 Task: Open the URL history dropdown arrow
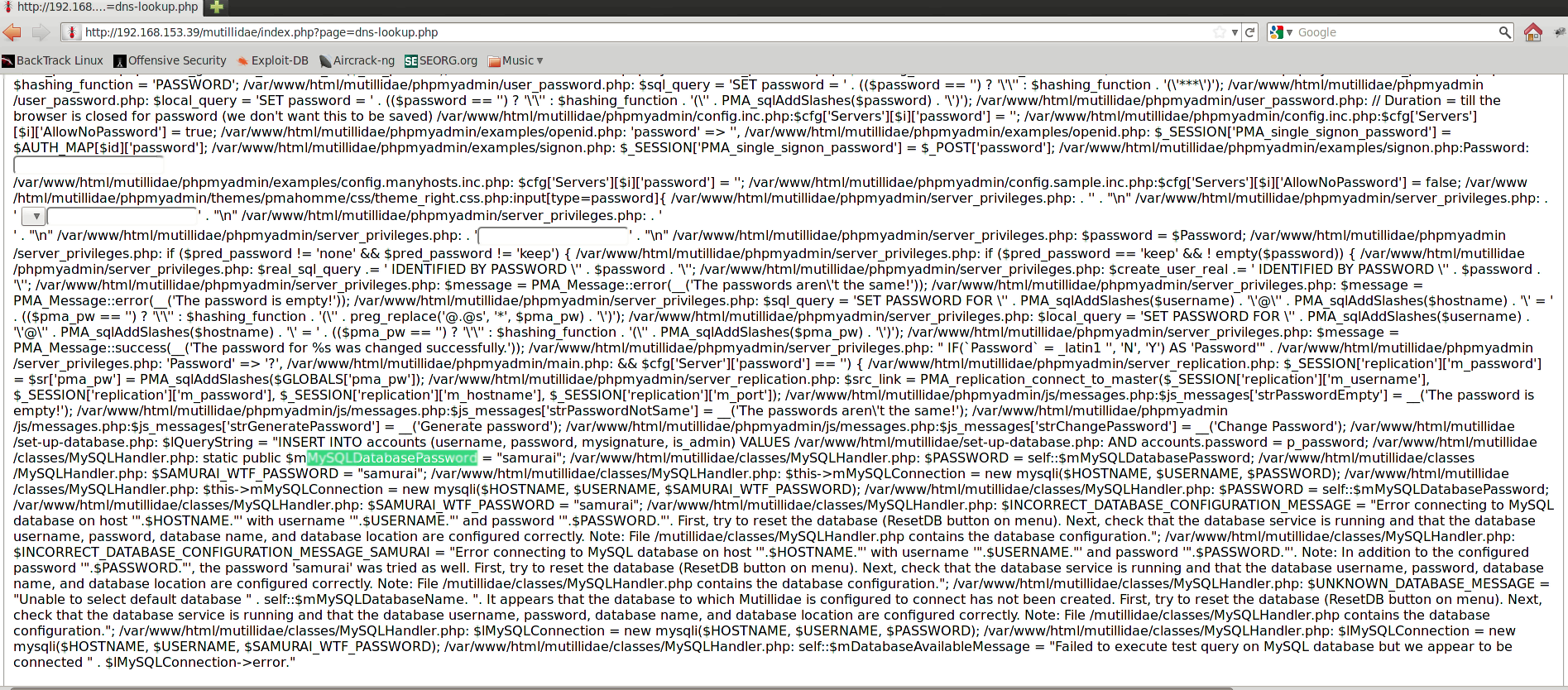pos(1235,32)
